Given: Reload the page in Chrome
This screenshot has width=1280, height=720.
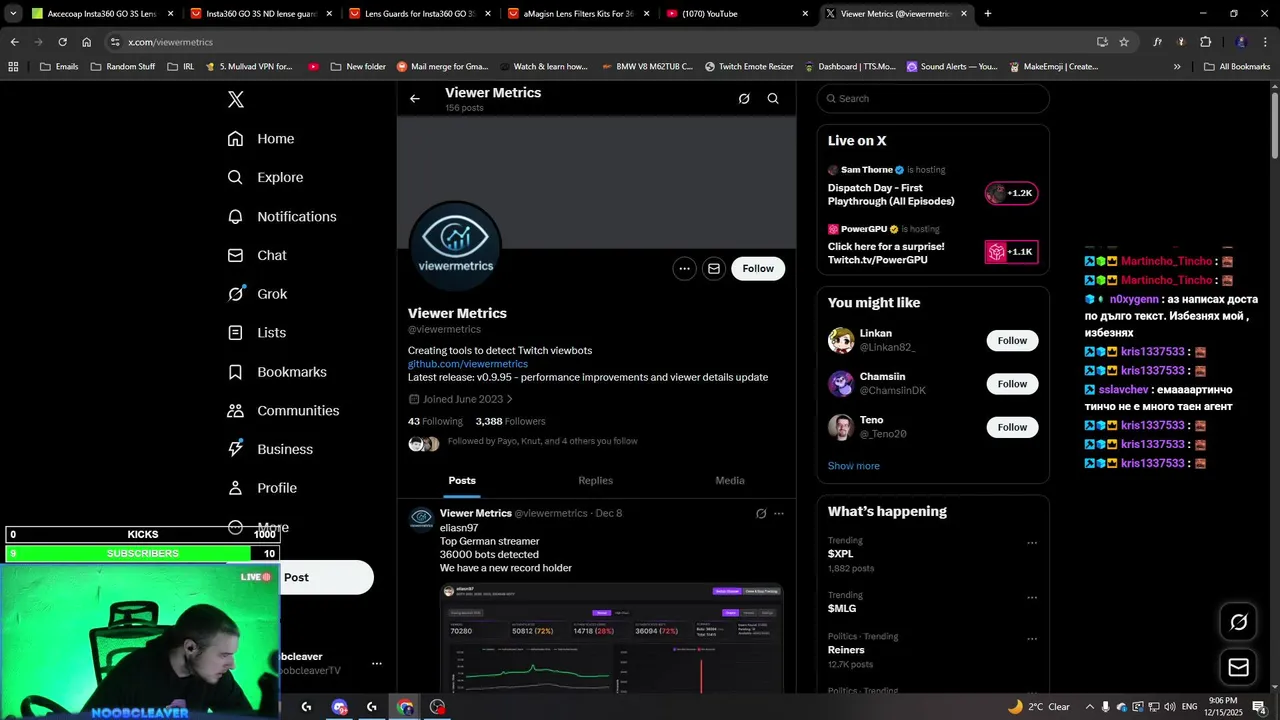Looking at the screenshot, I should point(62,42).
